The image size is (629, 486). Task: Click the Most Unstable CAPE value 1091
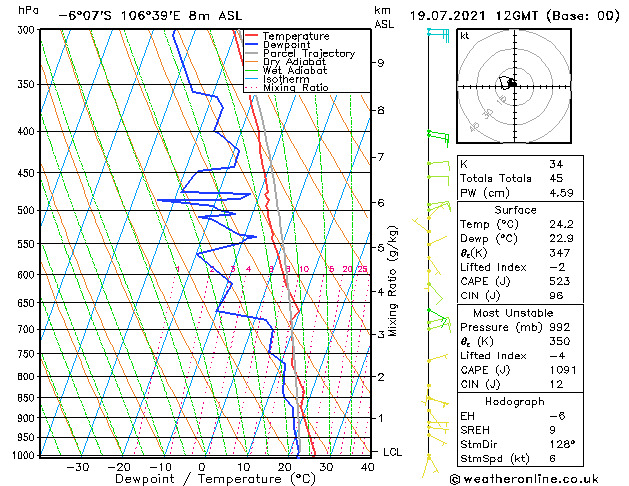563,370
